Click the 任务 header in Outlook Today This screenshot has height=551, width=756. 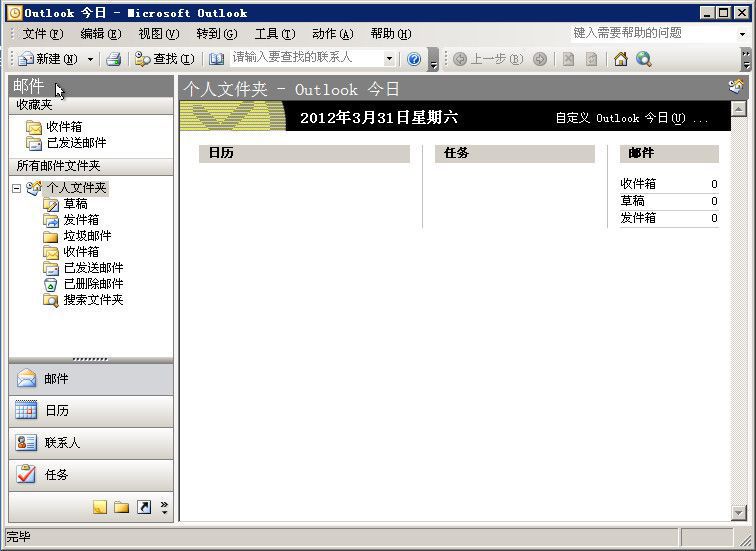pos(514,153)
